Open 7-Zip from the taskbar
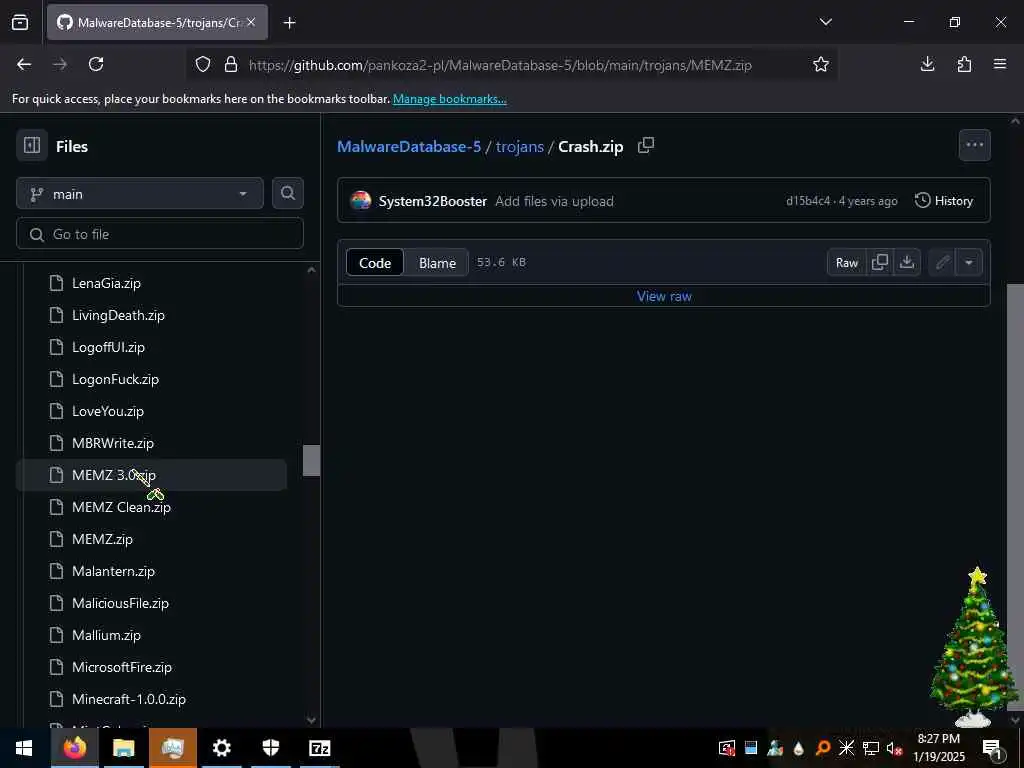Image resolution: width=1024 pixels, height=768 pixels. pyautogui.click(x=319, y=748)
